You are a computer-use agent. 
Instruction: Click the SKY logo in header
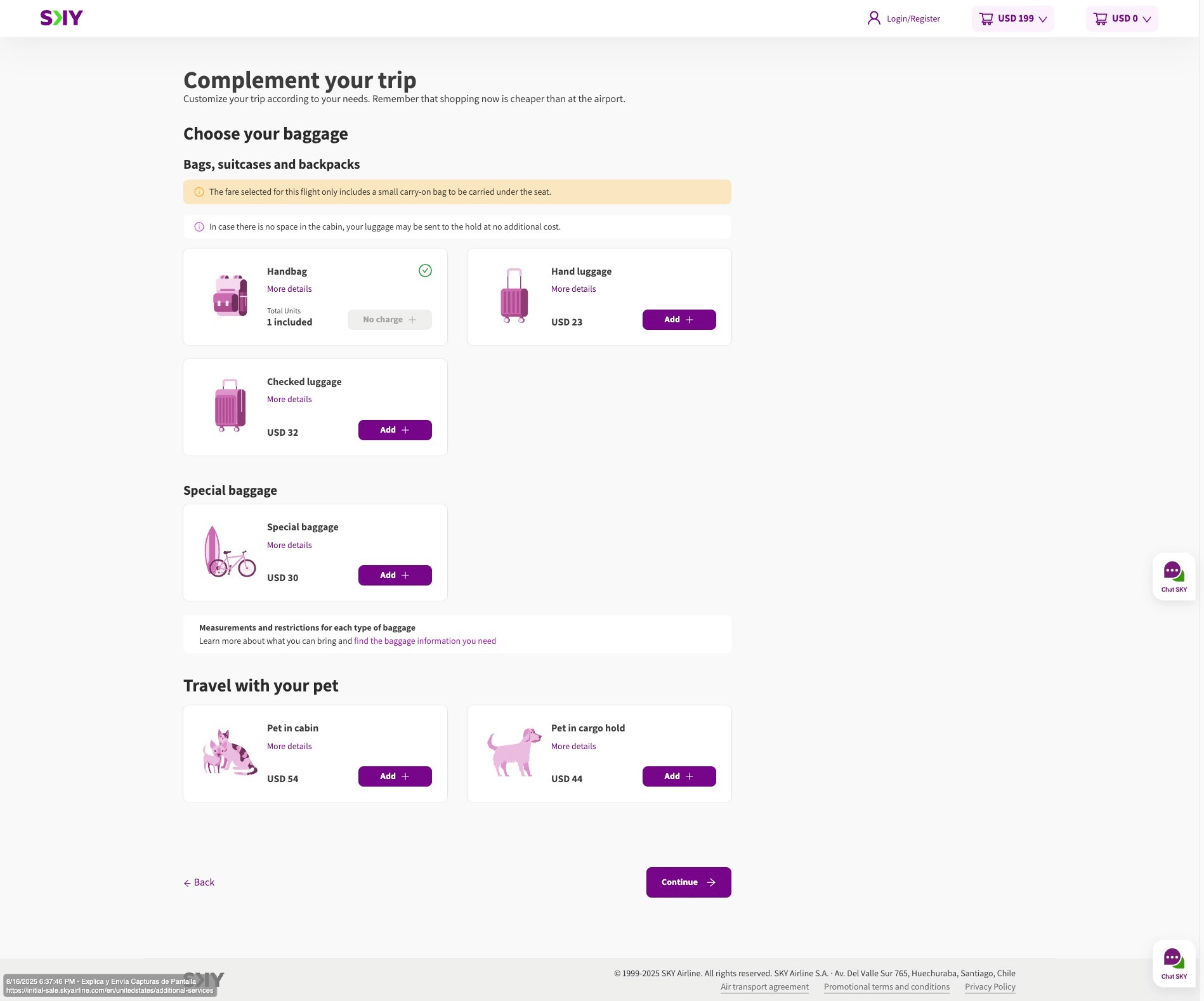[x=62, y=18]
